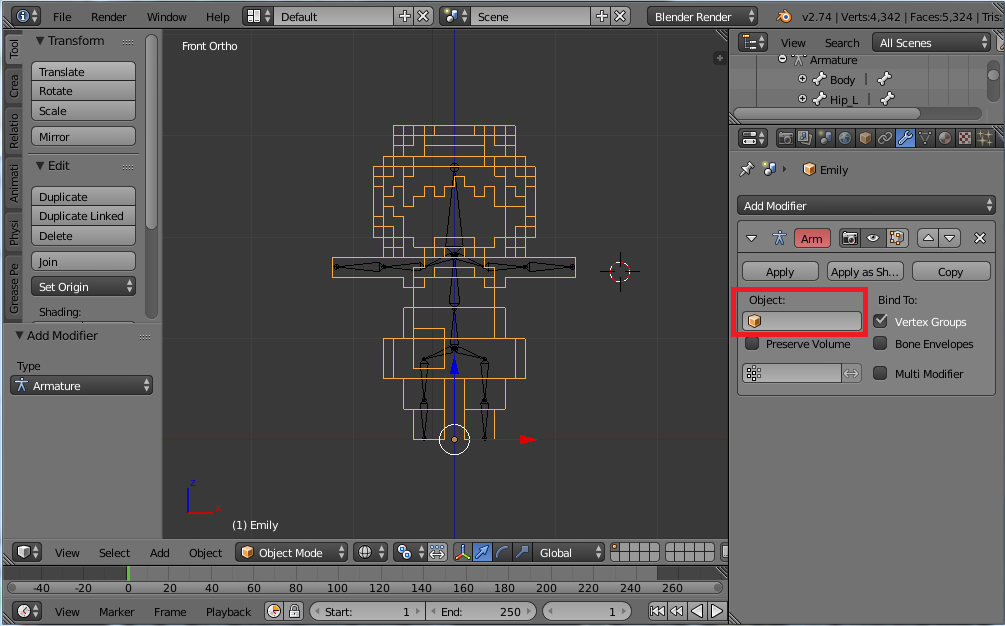The height and width of the screenshot is (626, 1005).
Task: Open the Blender Render engine dropdown
Action: (702, 17)
